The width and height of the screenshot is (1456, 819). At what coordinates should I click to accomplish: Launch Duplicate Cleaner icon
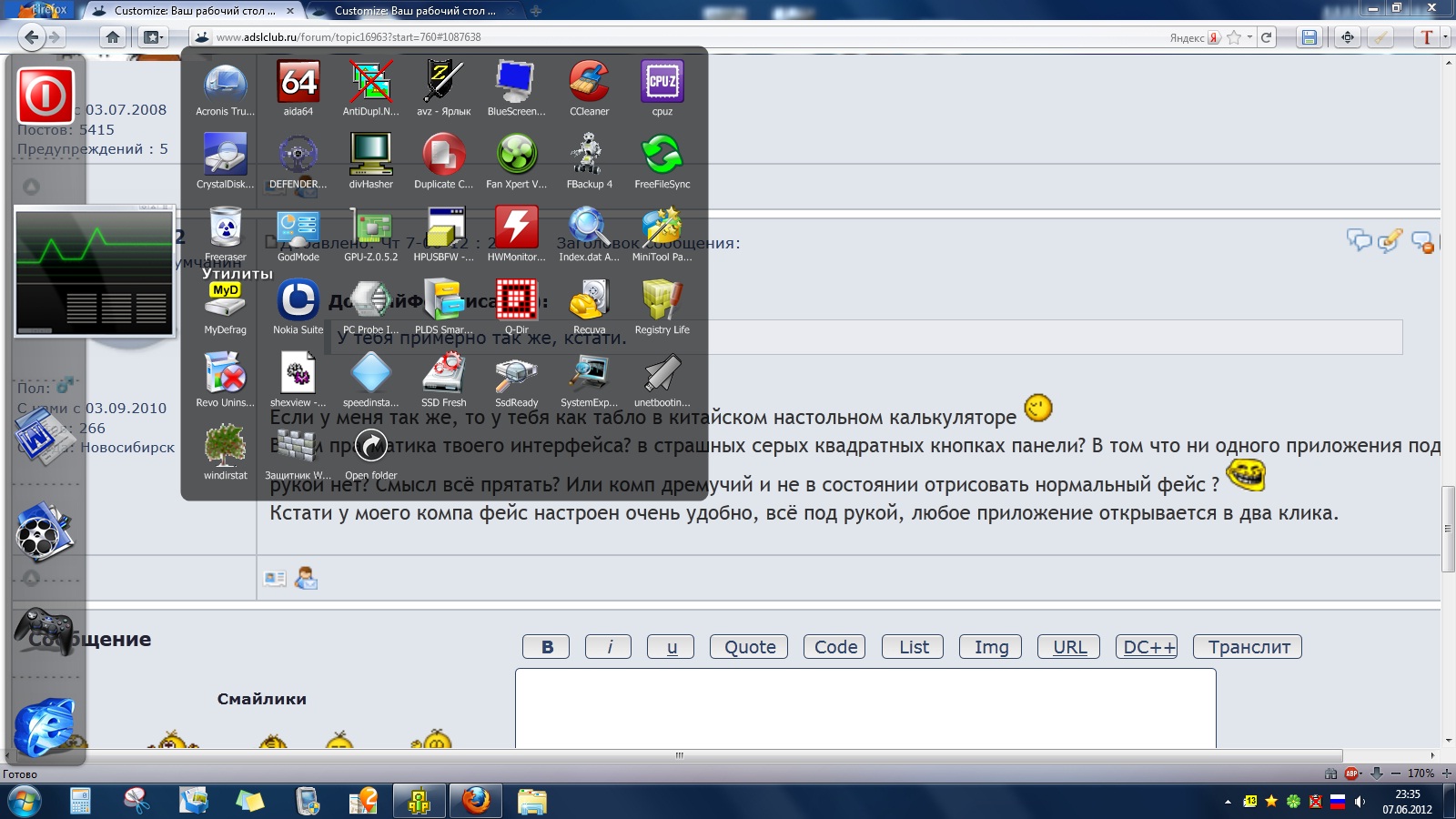coord(444,156)
